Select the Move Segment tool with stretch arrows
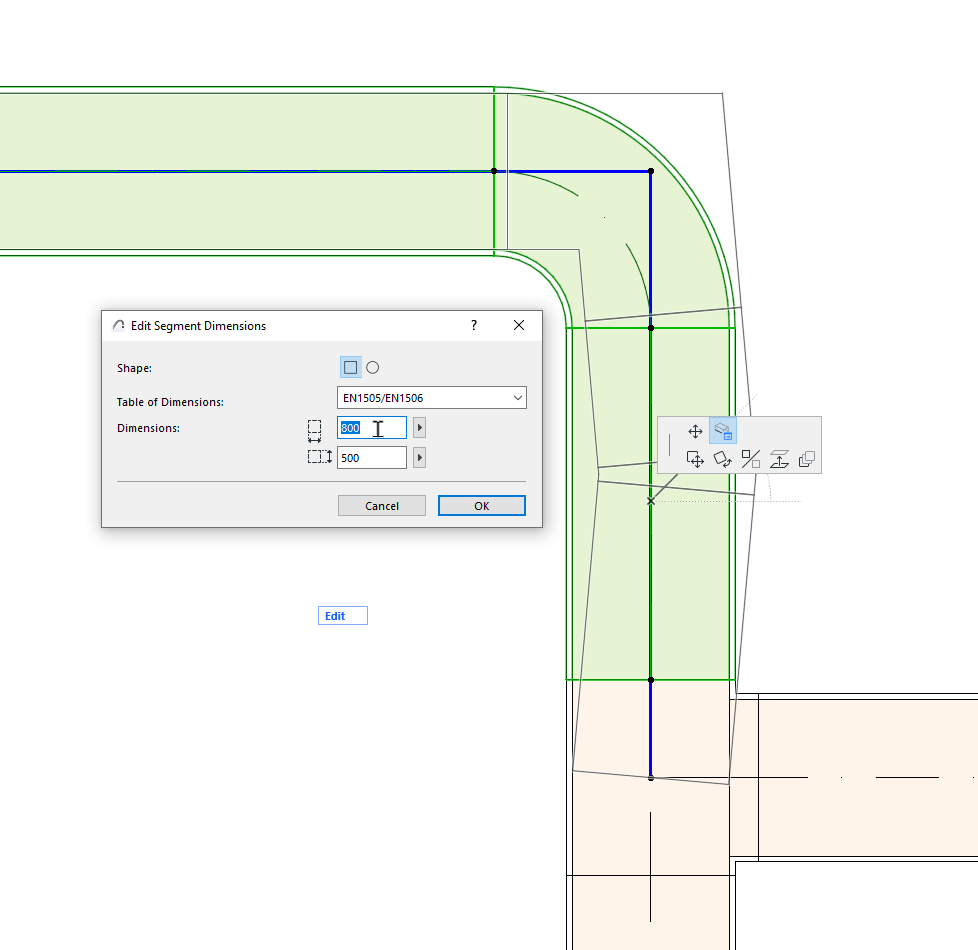This screenshot has width=978, height=950. coord(695,459)
